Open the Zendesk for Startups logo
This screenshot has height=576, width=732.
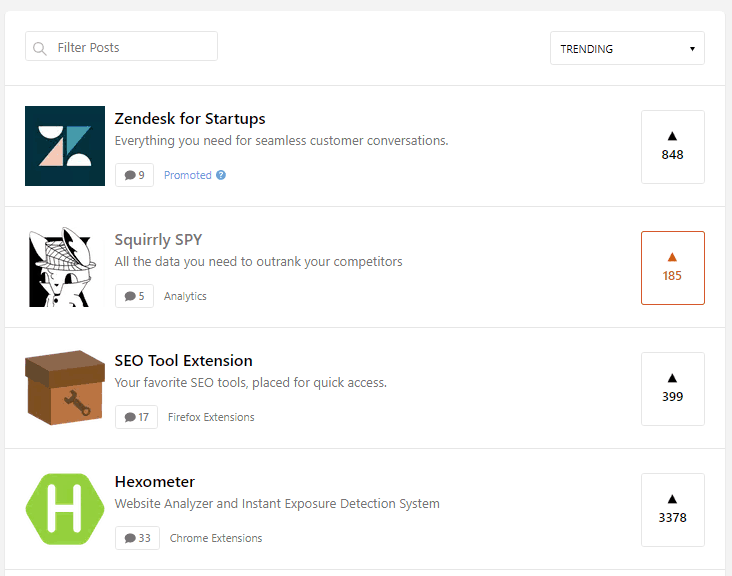pos(65,146)
